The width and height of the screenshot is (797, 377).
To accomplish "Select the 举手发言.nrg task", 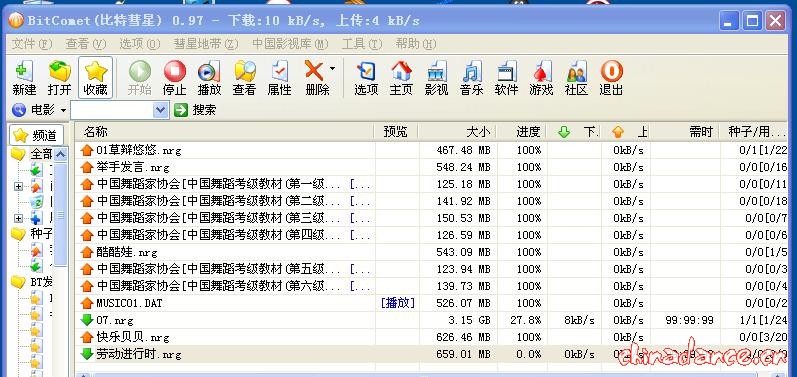I will coord(432,167).
